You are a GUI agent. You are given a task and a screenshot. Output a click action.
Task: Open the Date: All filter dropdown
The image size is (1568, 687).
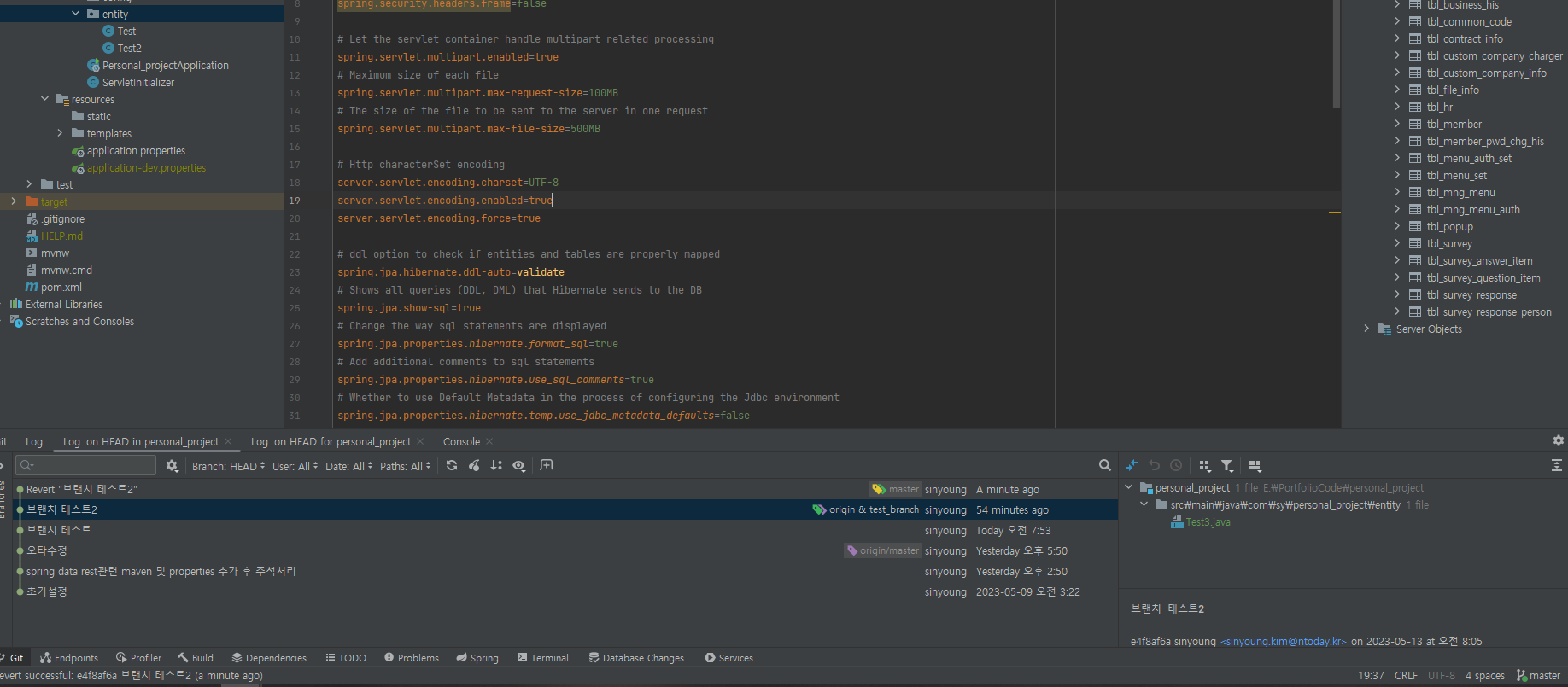coord(348,466)
